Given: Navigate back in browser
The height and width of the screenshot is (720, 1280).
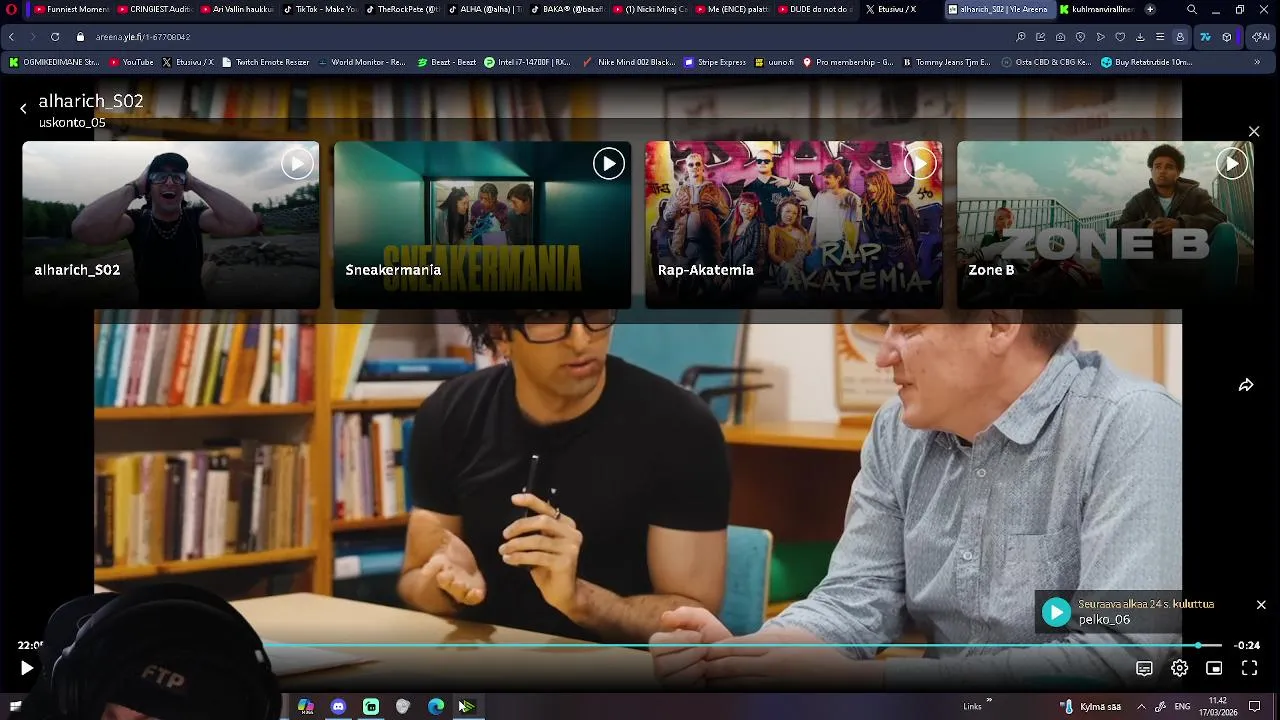Looking at the screenshot, I should (x=11, y=37).
